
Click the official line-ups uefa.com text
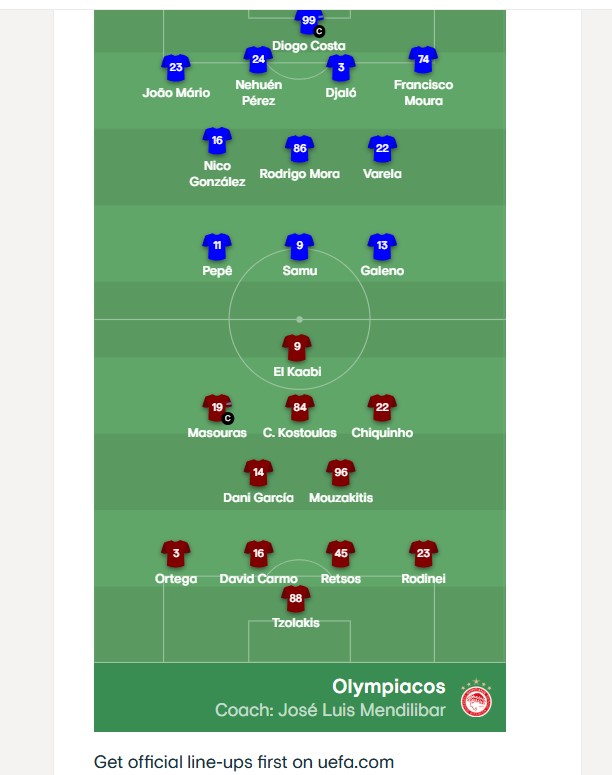coord(244,762)
